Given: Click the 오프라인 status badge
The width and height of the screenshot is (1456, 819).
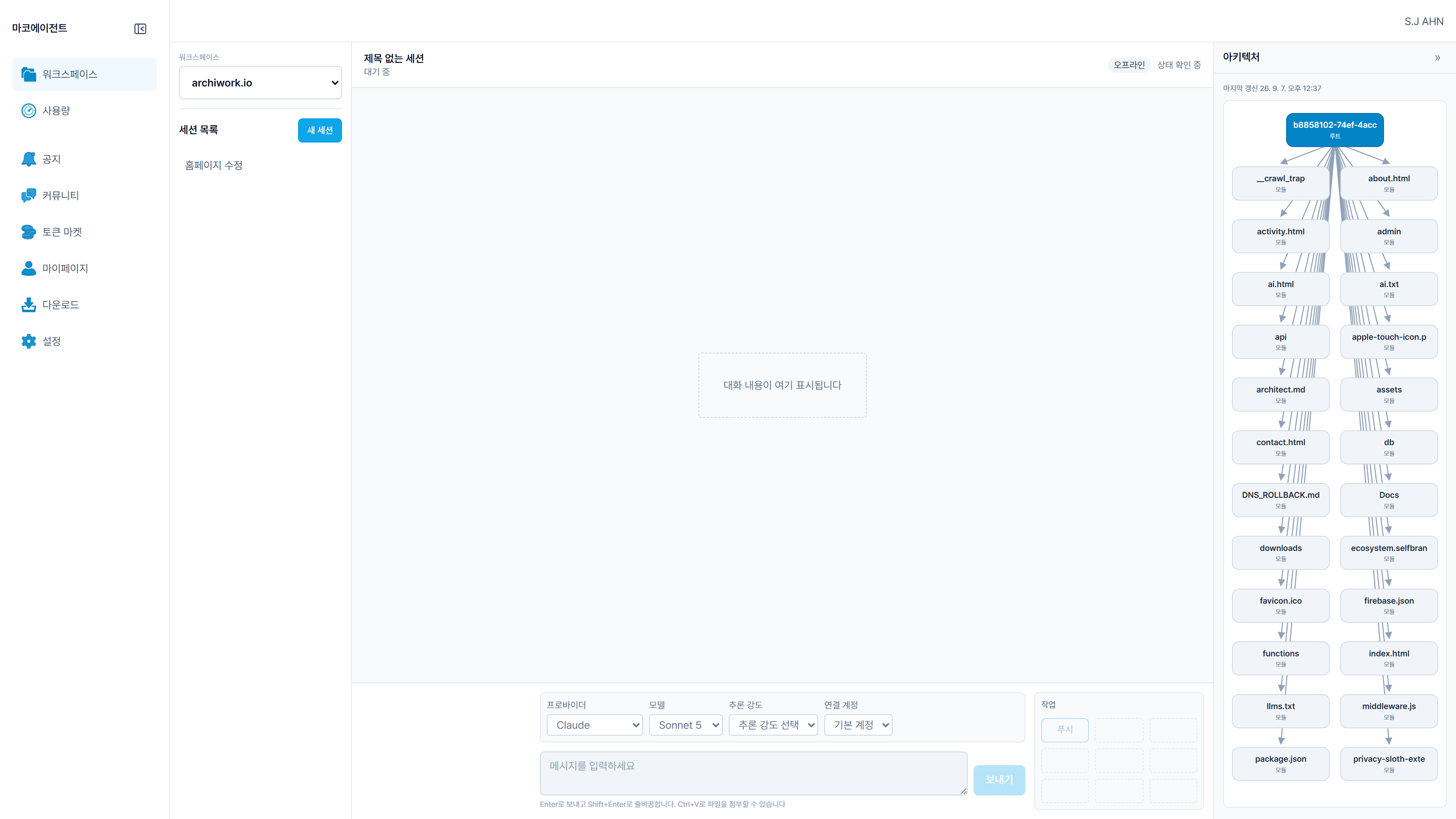Looking at the screenshot, I should [1129, 65].
